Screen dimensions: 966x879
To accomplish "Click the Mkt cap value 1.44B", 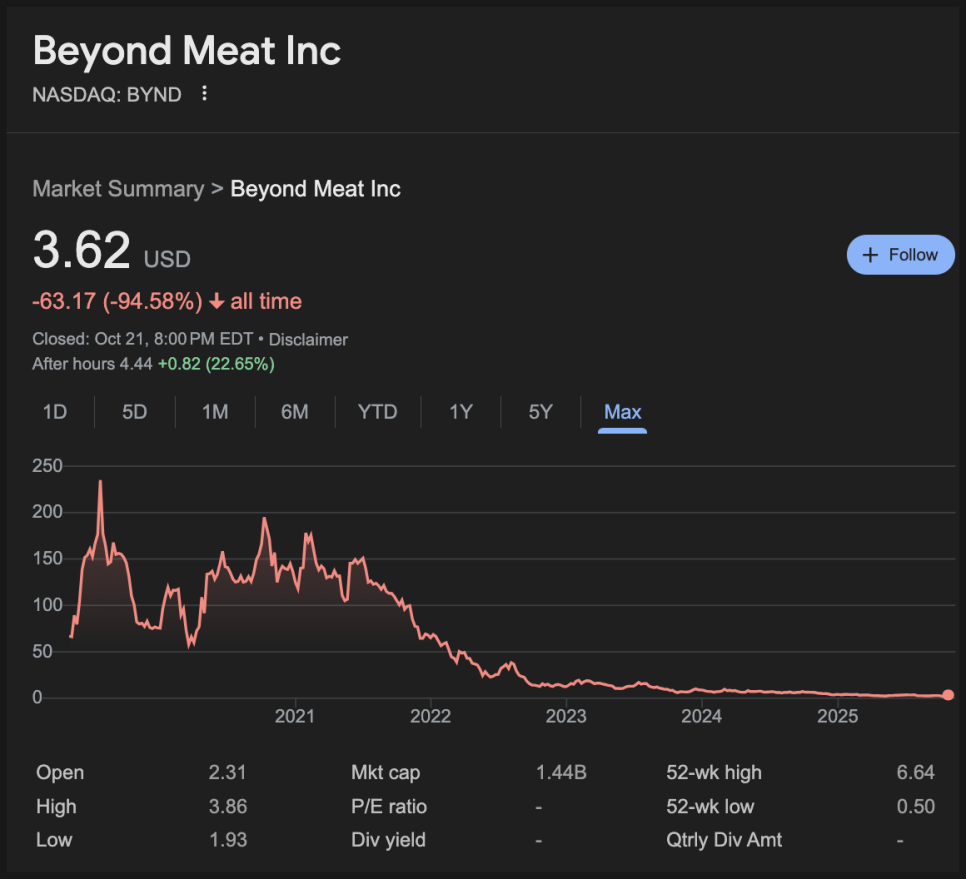I will pos(561,773).
